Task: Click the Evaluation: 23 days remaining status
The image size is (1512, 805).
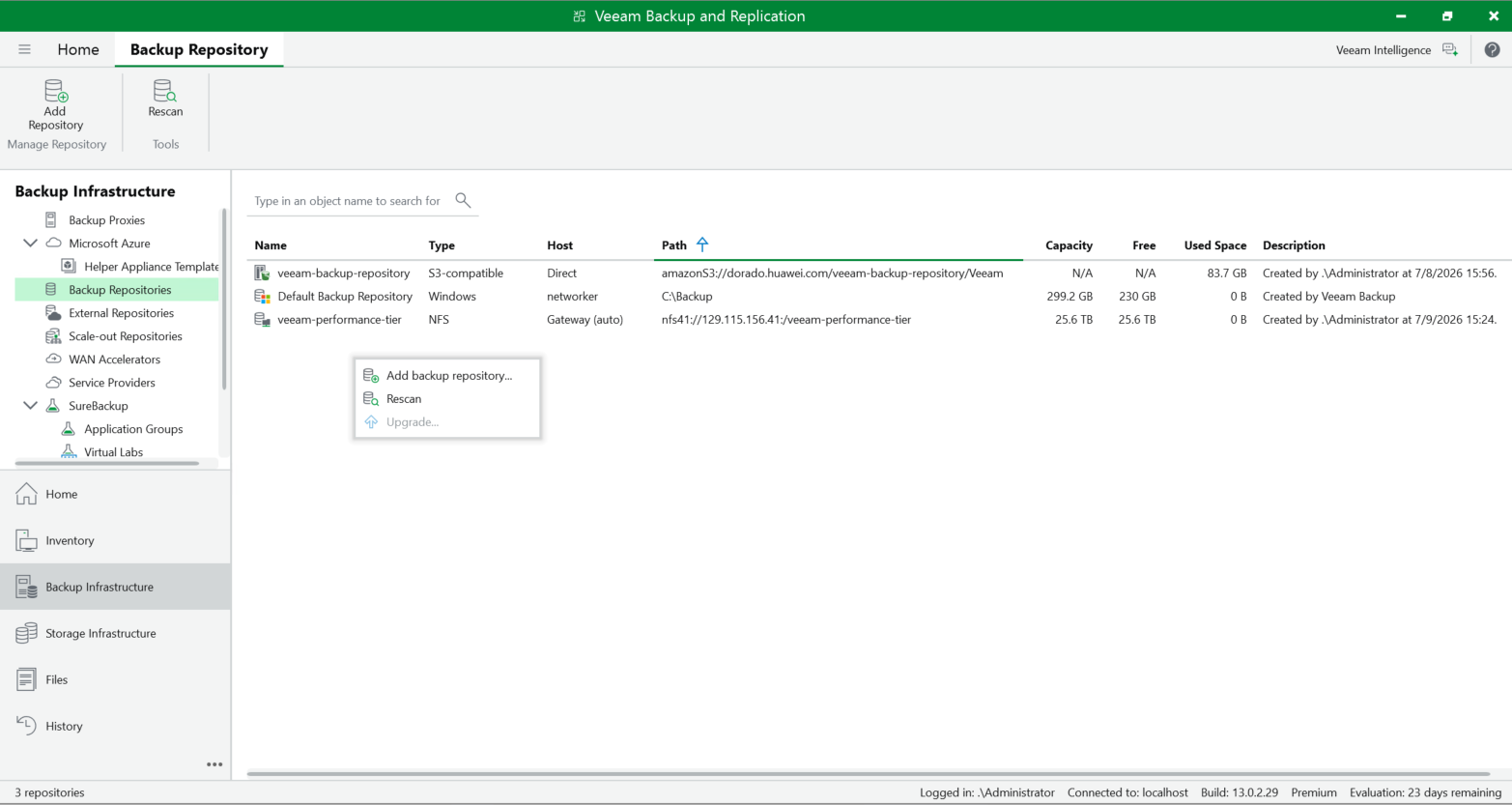Action: coord(1425,792)
